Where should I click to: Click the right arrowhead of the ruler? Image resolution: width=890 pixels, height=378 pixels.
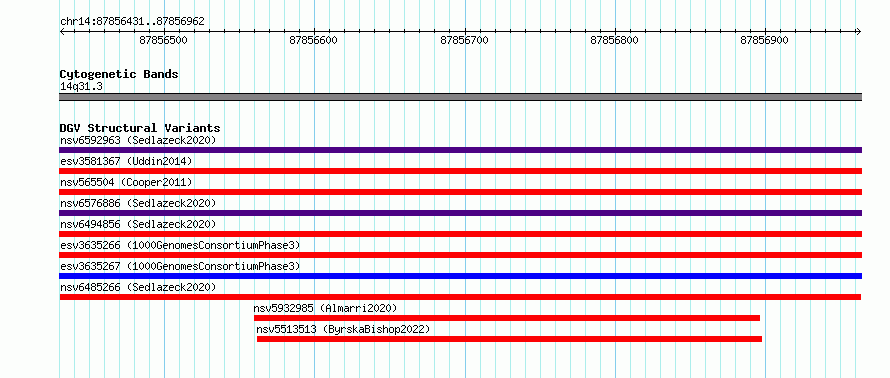[x=858, y=32]
